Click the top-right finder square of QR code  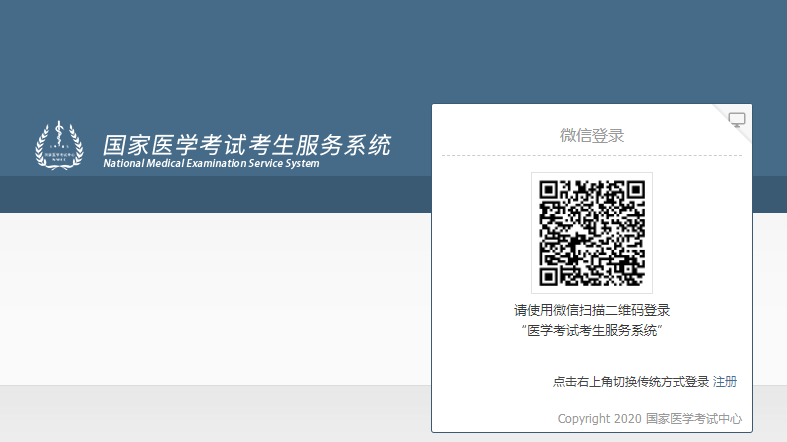click(634, 190)
